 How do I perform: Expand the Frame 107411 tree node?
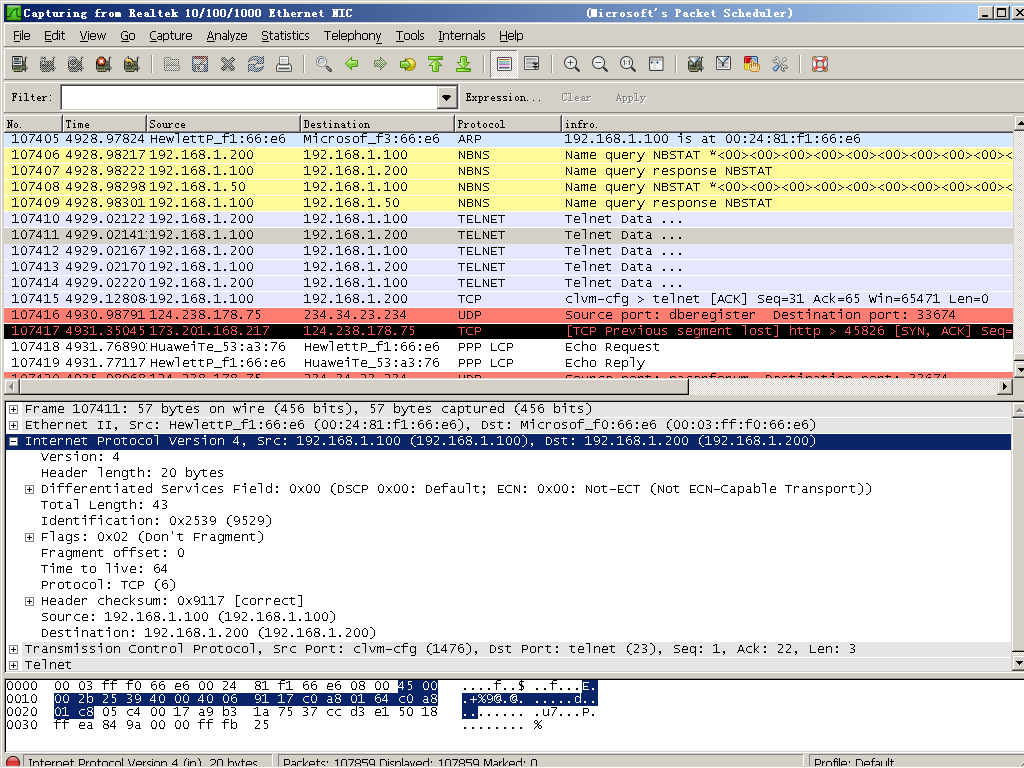coord(13,409)
